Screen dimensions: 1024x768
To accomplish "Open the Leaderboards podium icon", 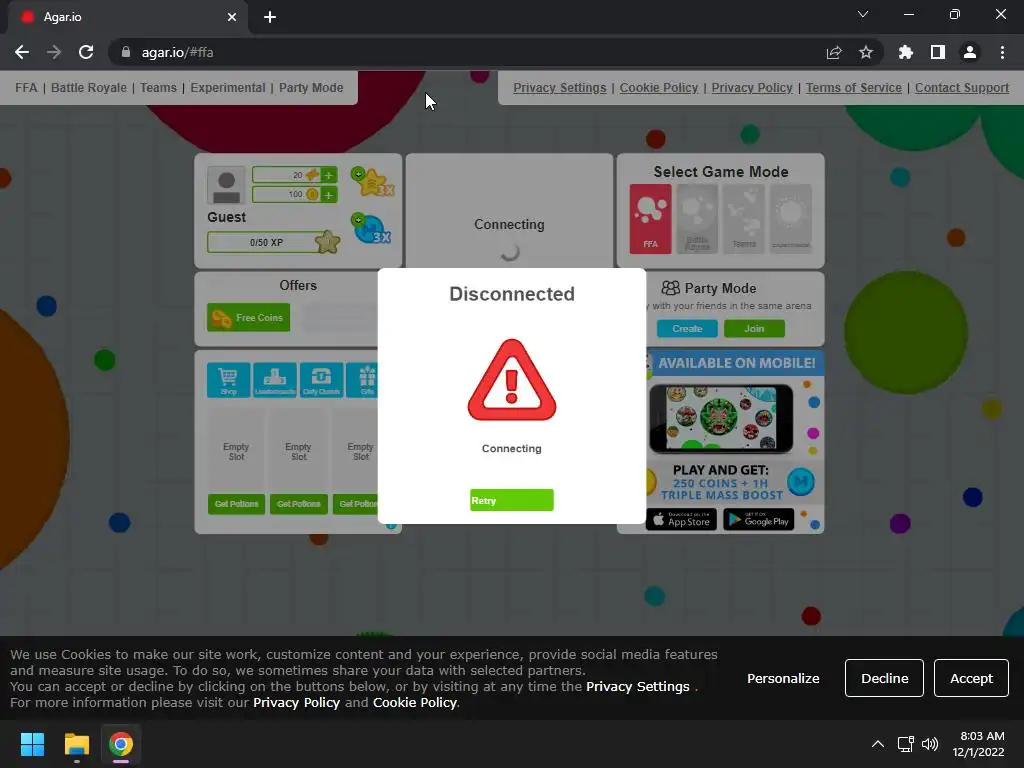I will pyautogui.click(x=275, y=380).
